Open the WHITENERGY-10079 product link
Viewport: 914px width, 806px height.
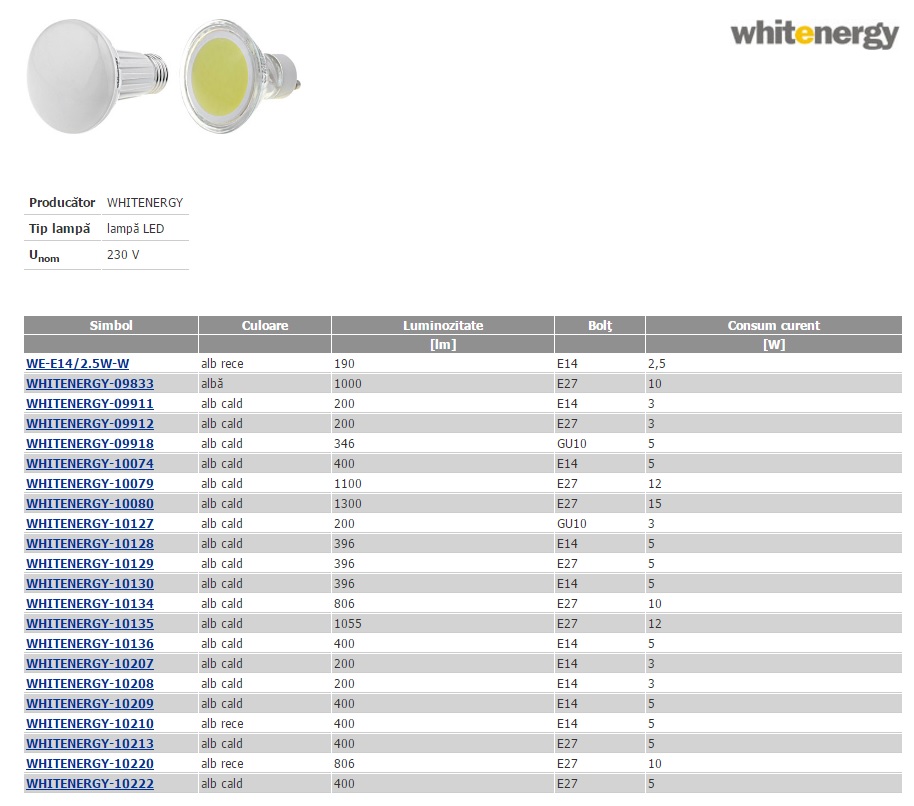(x=90, y=484)
